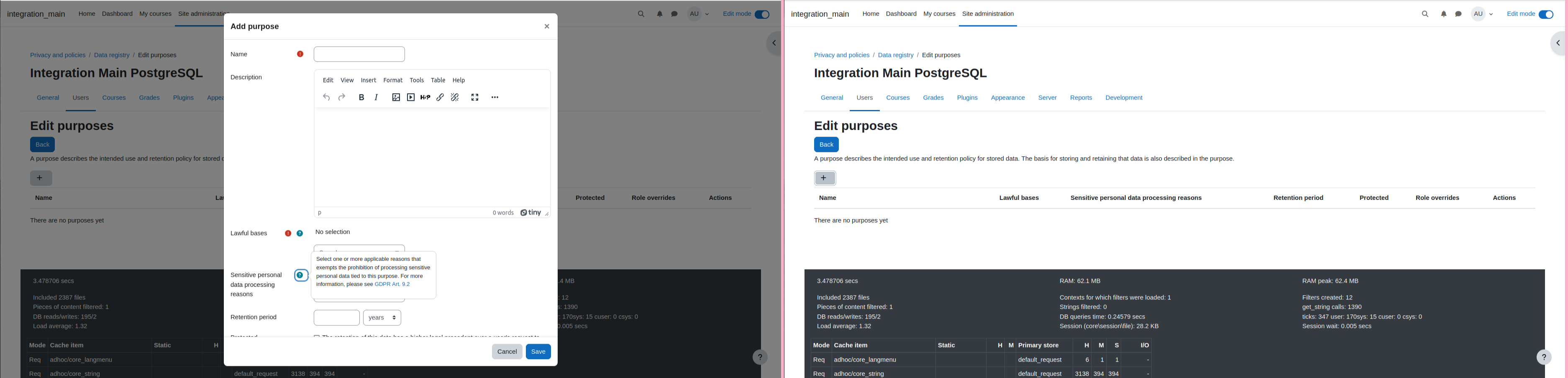
Task: Click integration_main brand in right window
Action: [819, 14]
